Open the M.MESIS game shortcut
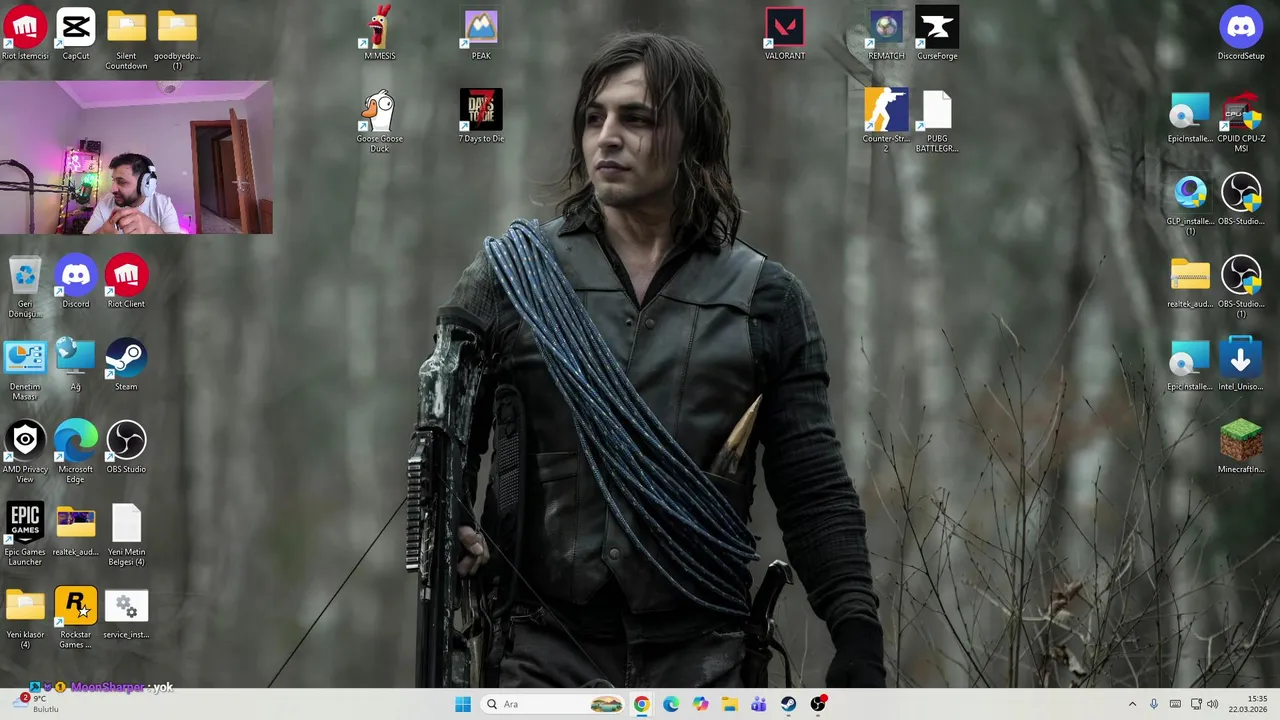The height and width of the screenshot is (720, 1280). point(379,35)
